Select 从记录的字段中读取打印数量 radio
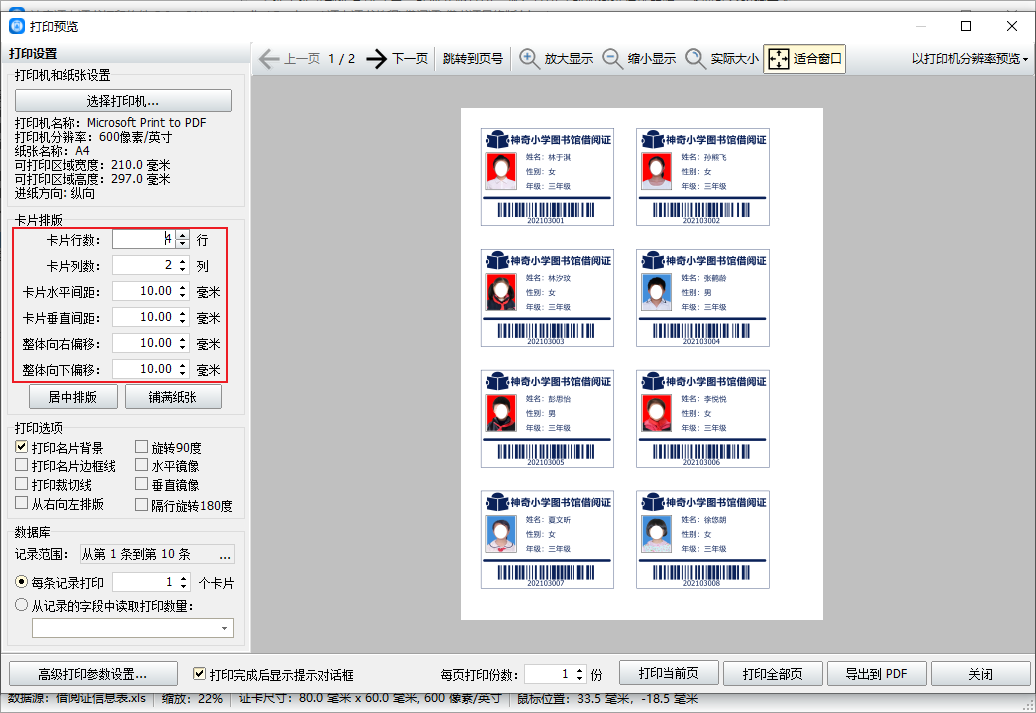 pos(22,605)
